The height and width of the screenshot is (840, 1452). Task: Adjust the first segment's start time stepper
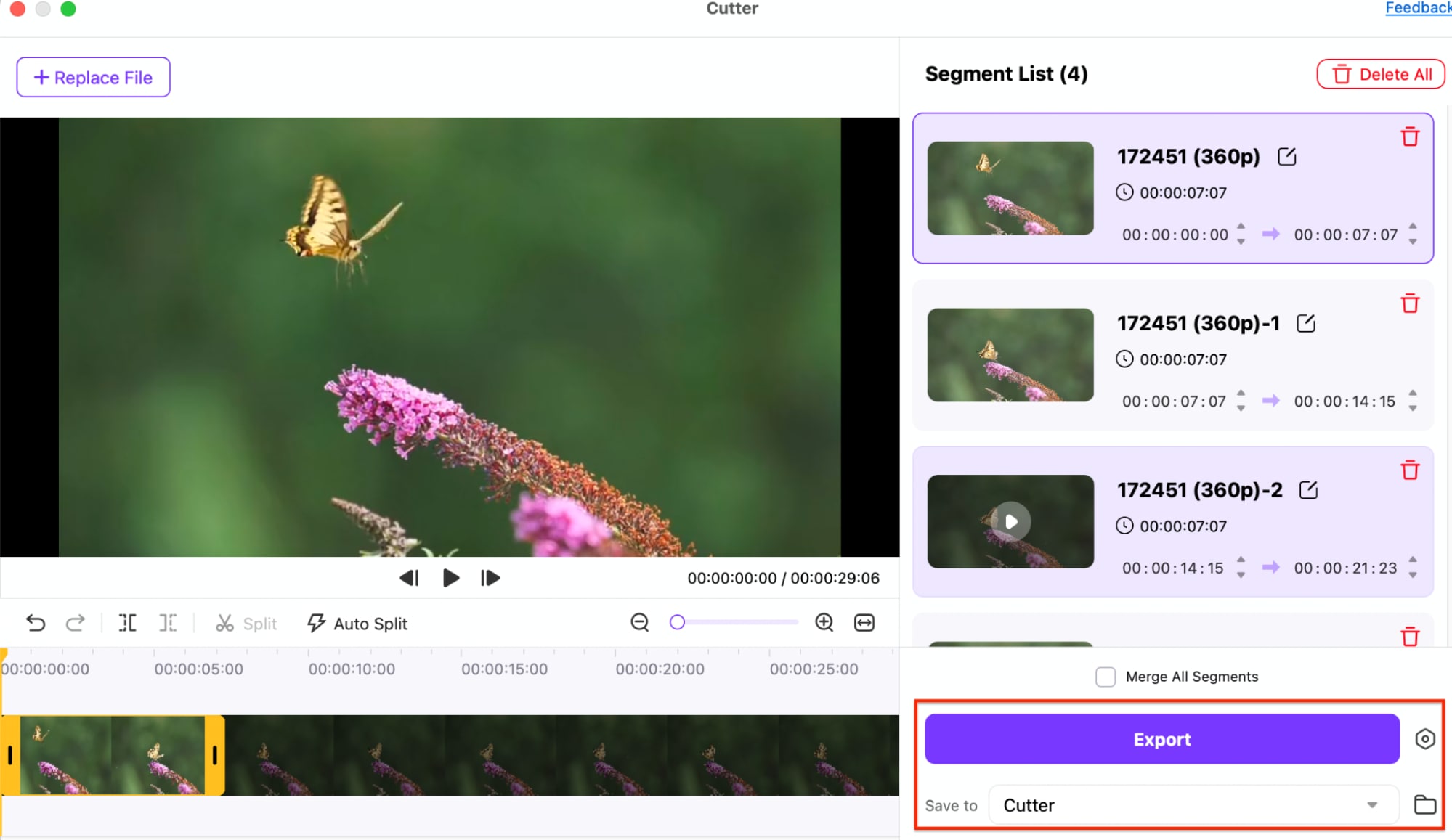tap(1241, 234)
